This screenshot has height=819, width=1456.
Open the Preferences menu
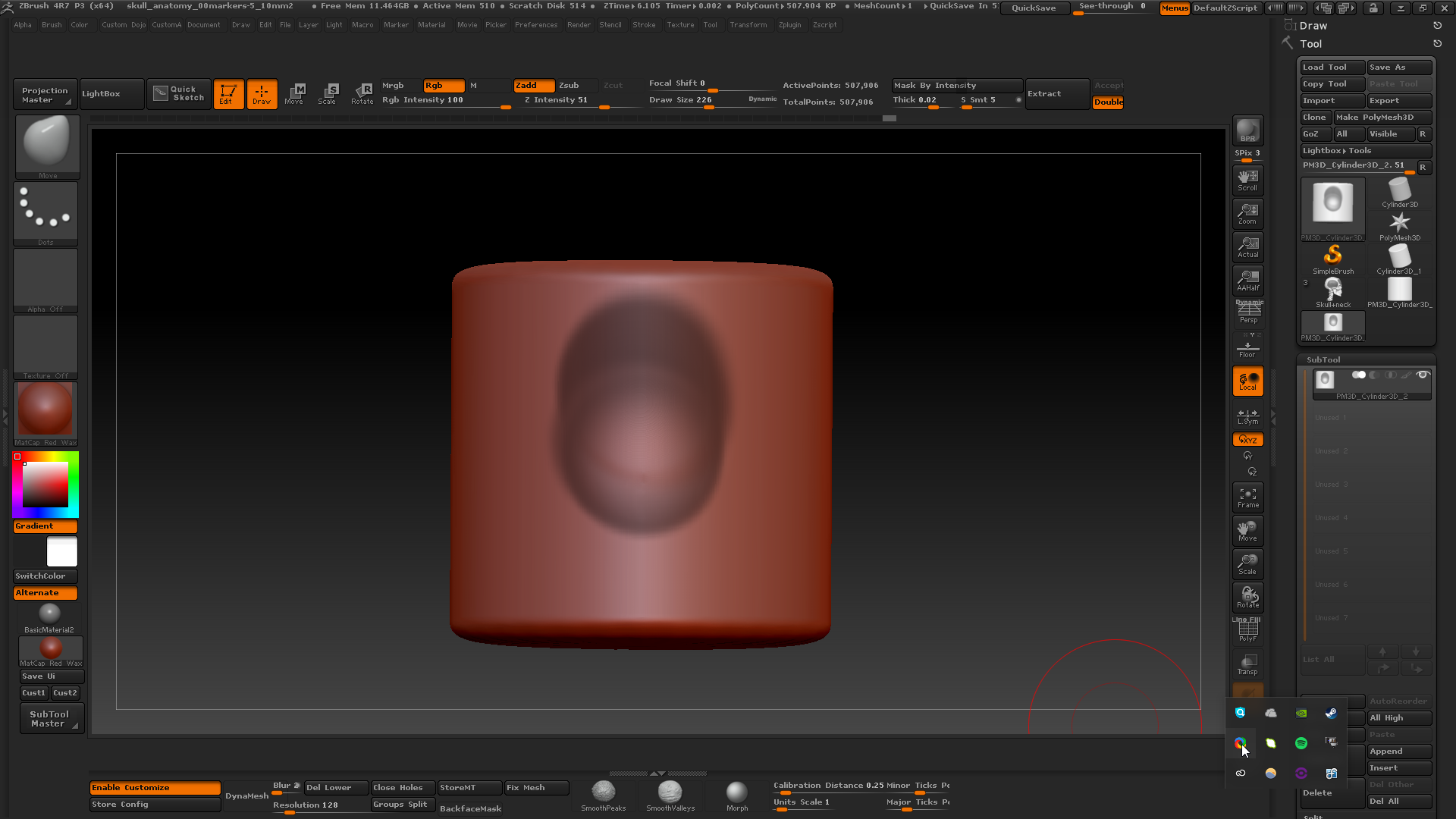coord(536,25)
